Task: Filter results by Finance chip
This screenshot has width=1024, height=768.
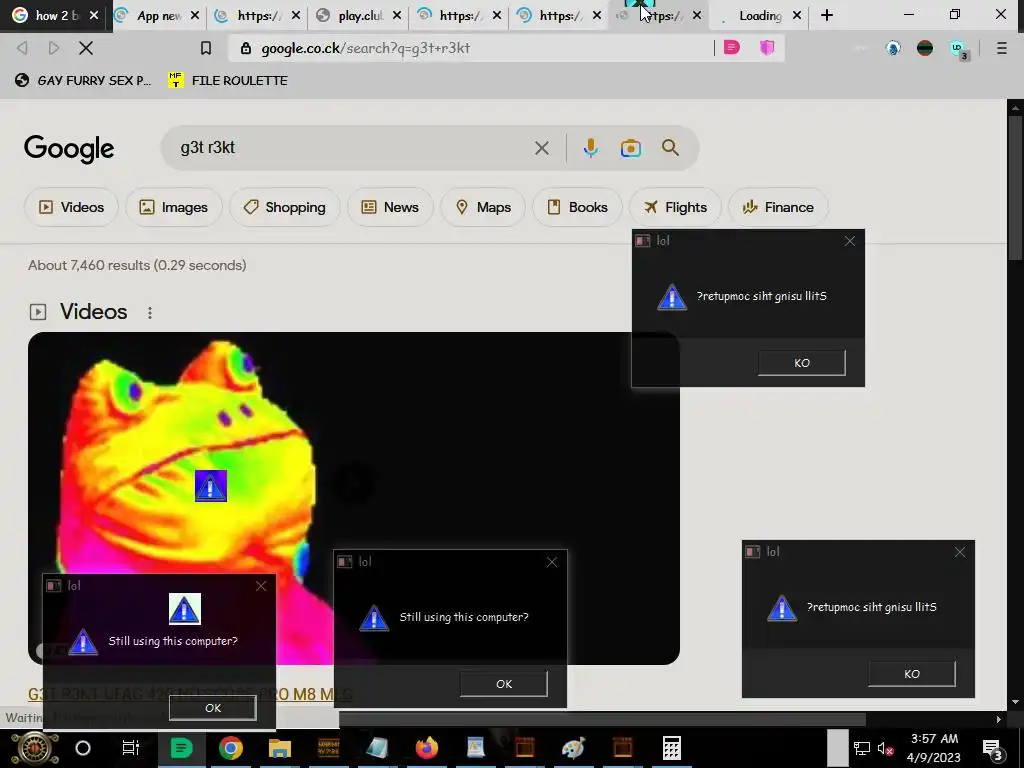Action: coord(778,208)
